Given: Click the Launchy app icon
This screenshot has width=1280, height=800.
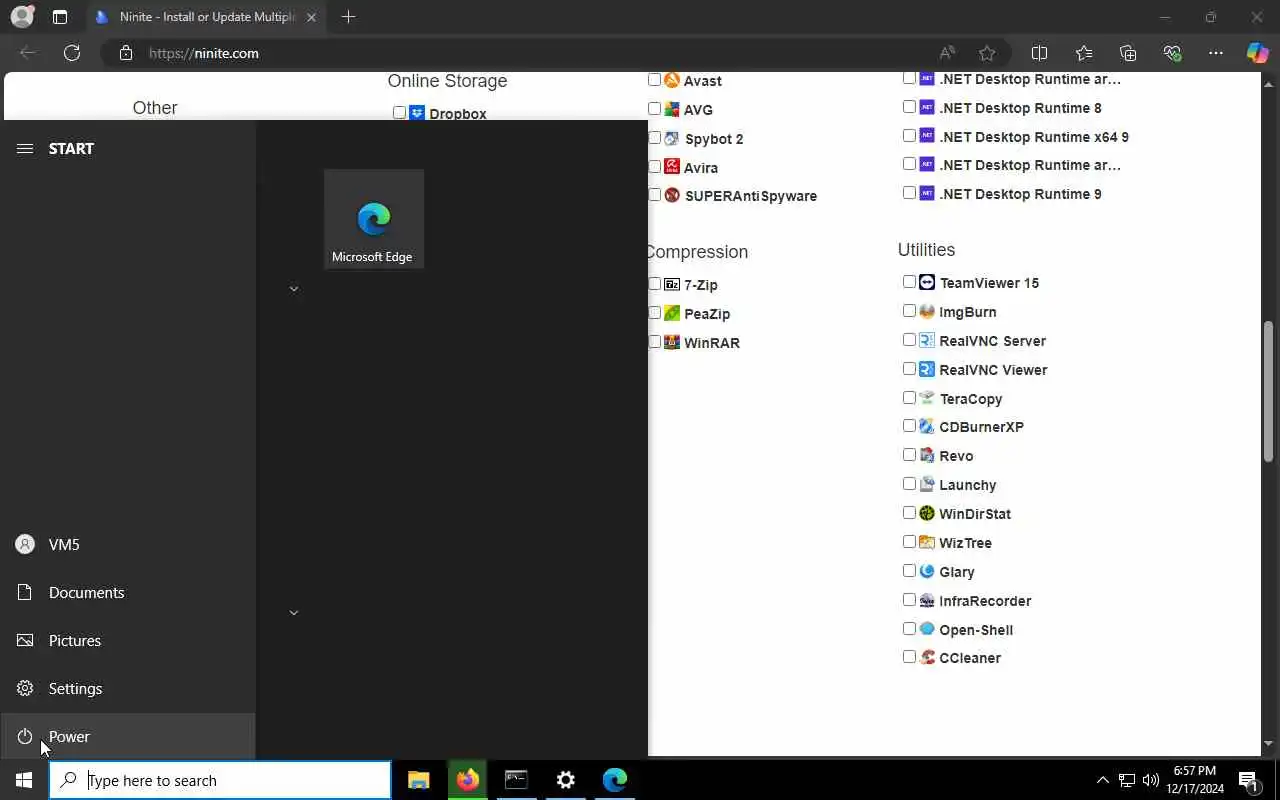Looking at the screenshot, I should pyautogui.click(x=927, y=484).
